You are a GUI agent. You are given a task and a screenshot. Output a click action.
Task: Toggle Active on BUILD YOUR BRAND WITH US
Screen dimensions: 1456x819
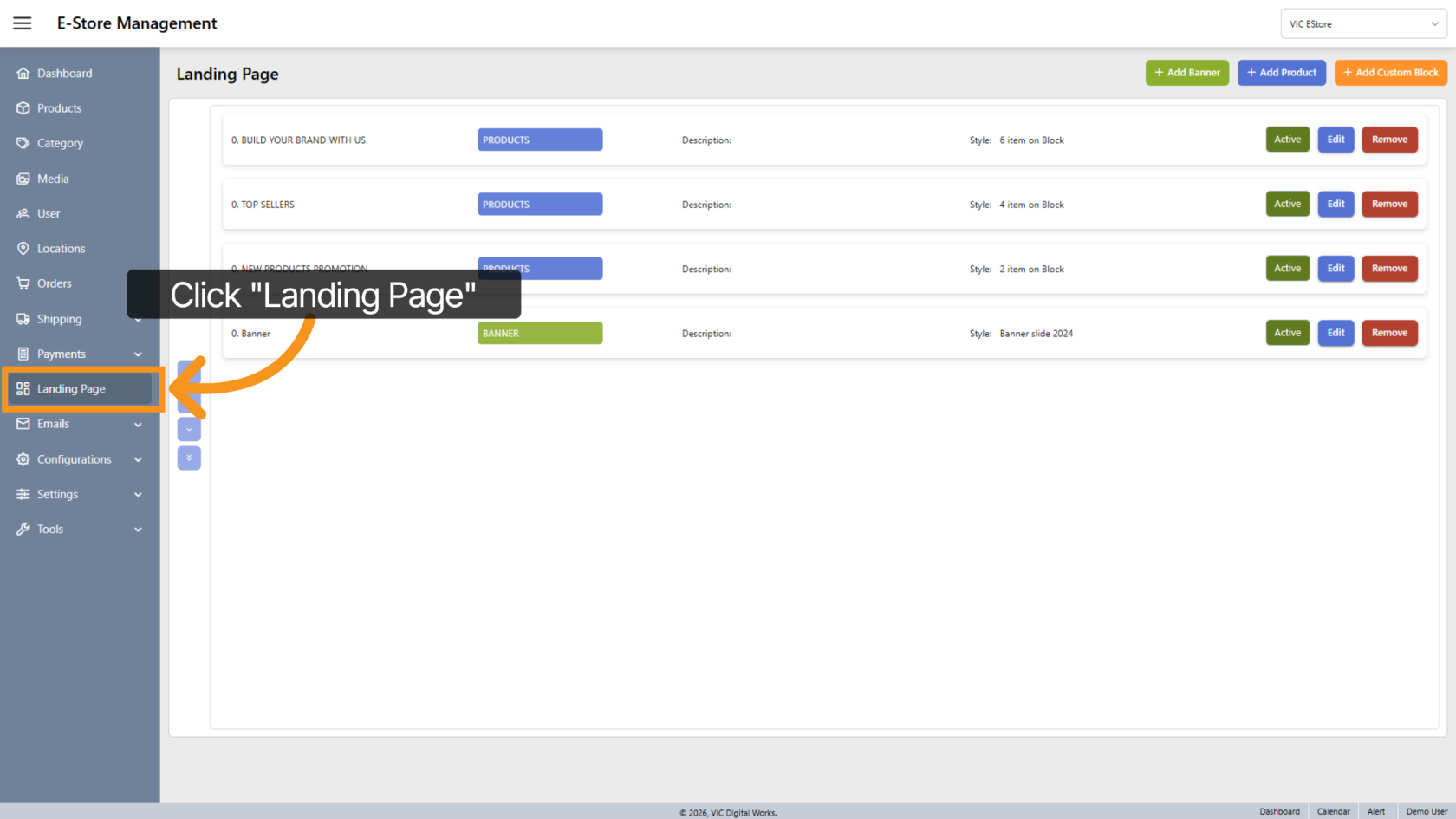point(1287,140)
